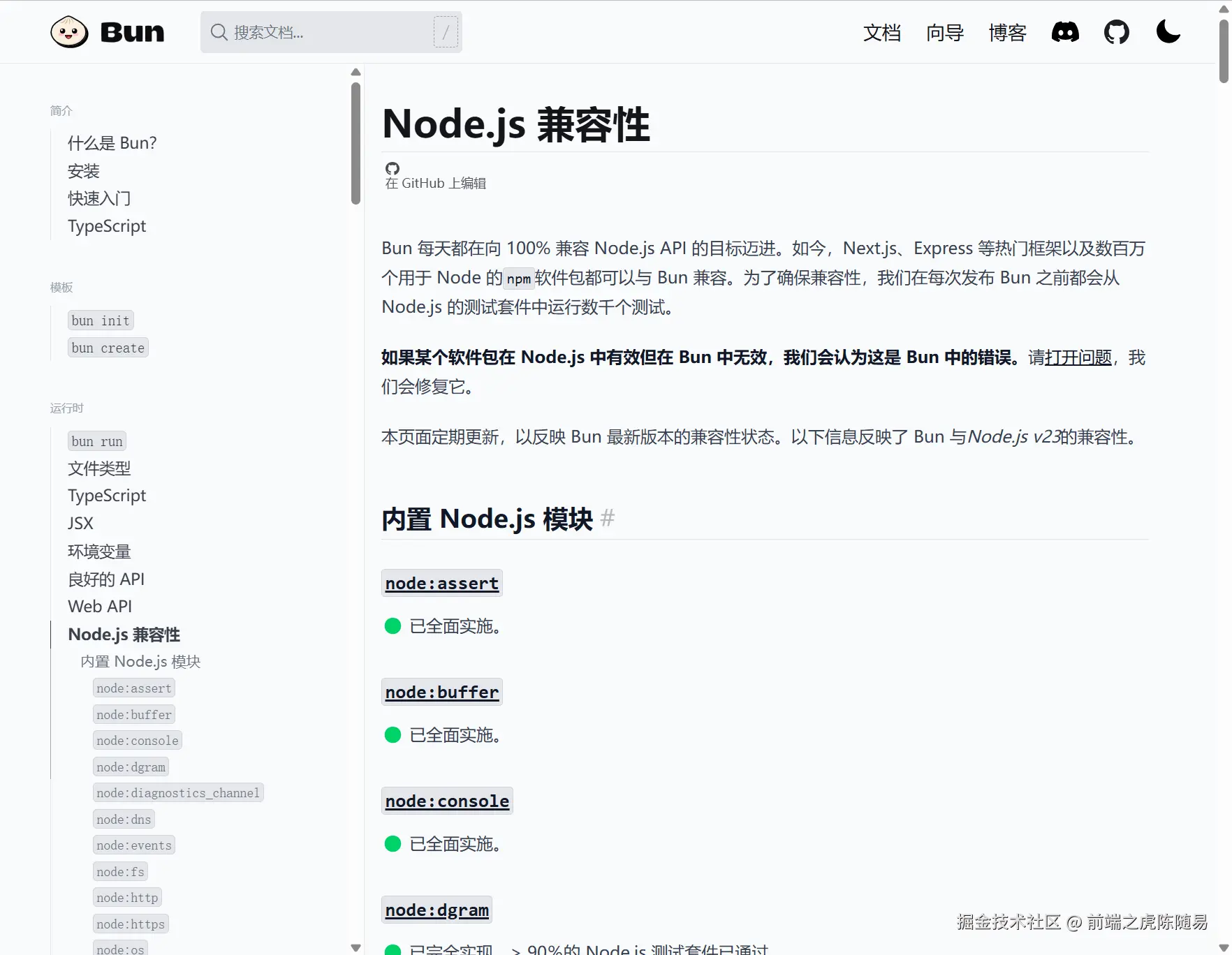Click node:fs in the sidebar module list
Image resolution: width=1232 pixels, height=955 pixels.
119,871
